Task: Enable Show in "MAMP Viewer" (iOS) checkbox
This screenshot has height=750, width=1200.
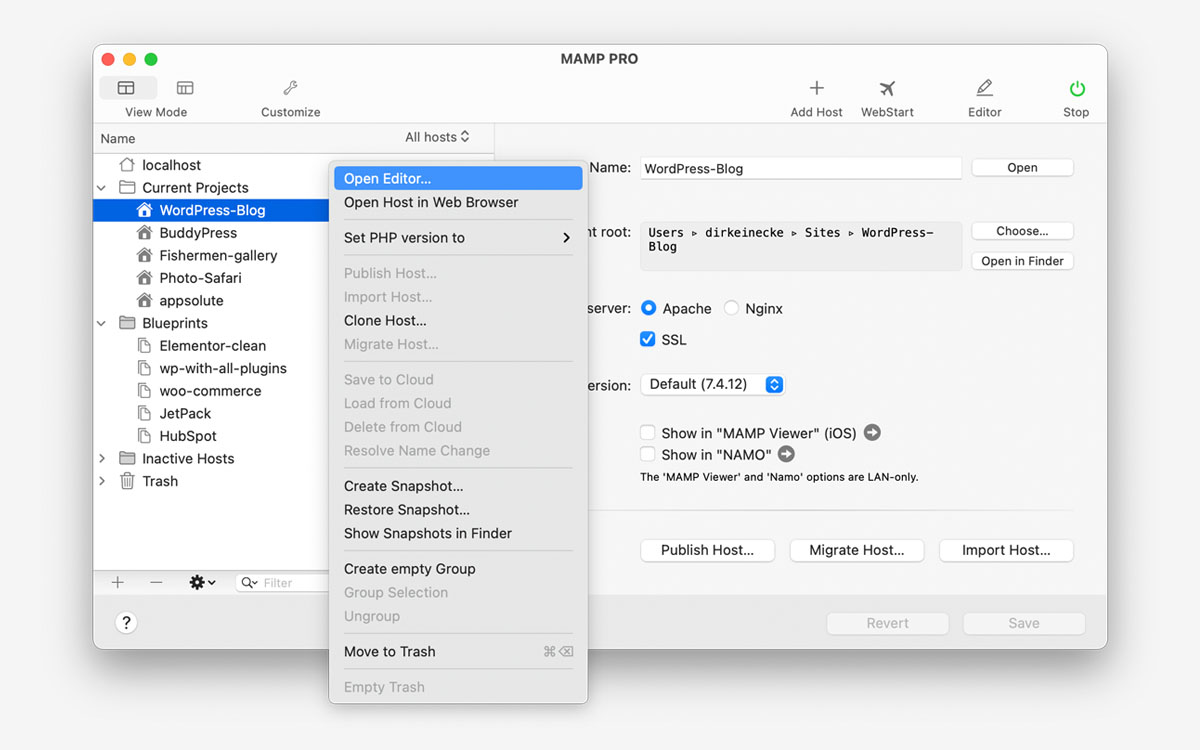Action: 648,433
